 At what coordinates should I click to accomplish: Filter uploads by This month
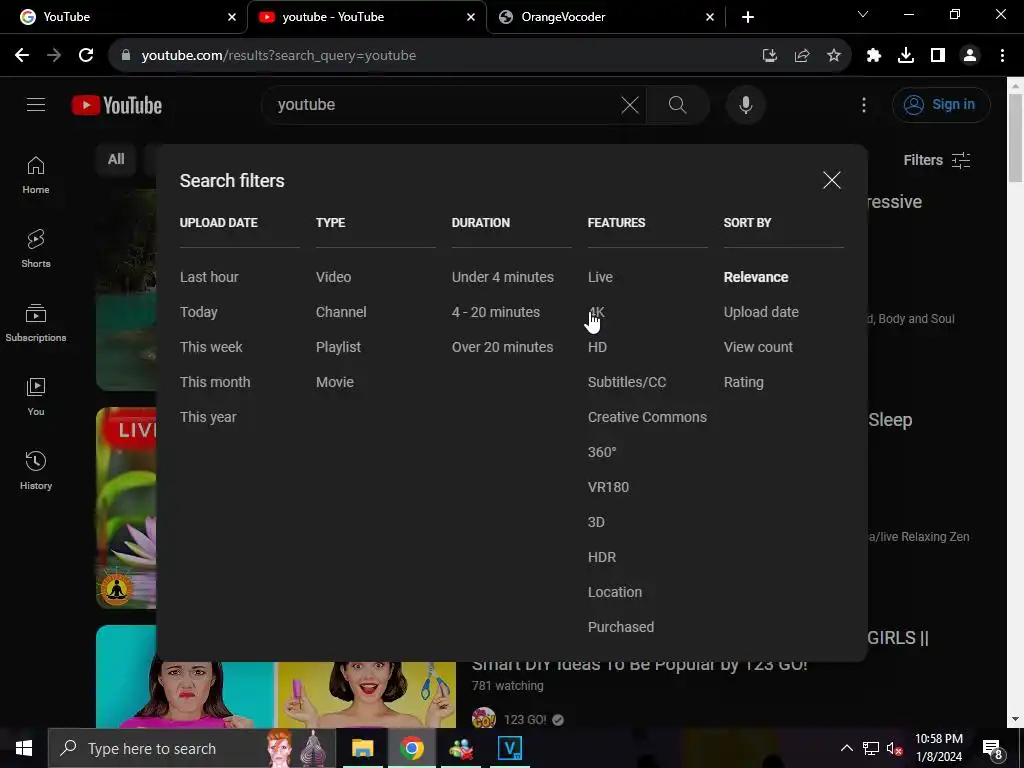[215, 382]
